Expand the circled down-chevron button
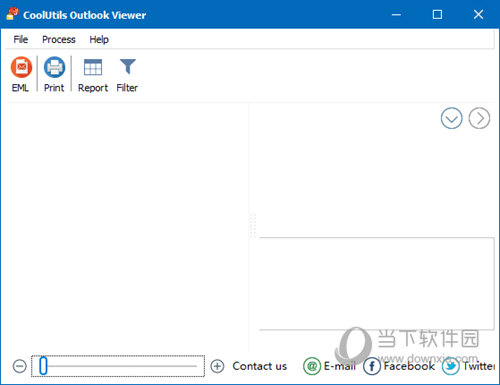The width and height of the screenshot is (500, 385). [x=451, y=118]
